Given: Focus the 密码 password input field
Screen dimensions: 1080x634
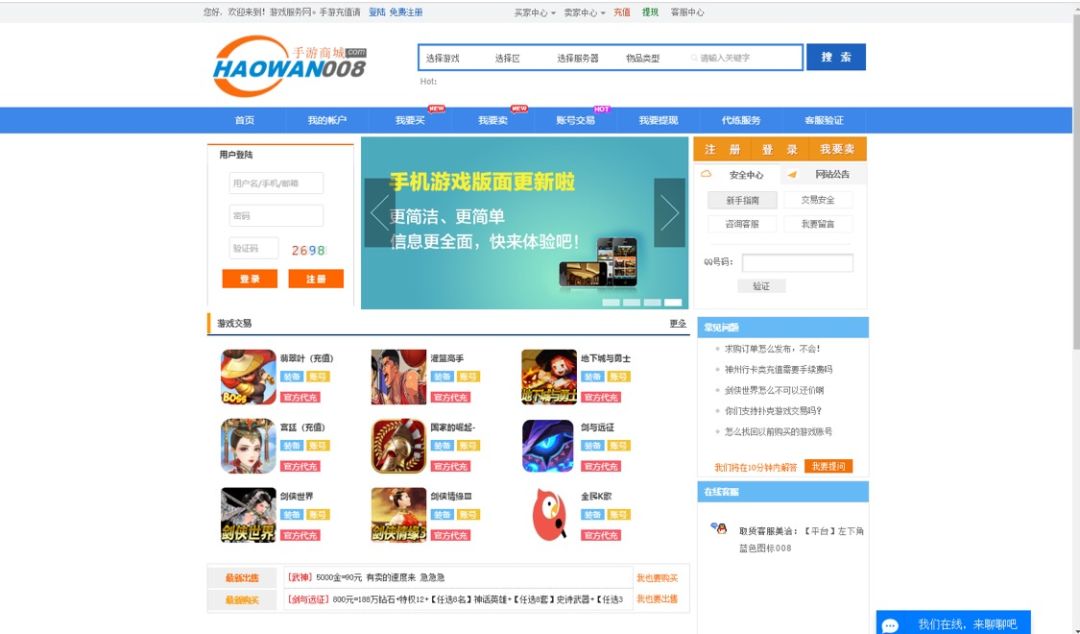Looking at the screenshot, I should tap(276, 216).
